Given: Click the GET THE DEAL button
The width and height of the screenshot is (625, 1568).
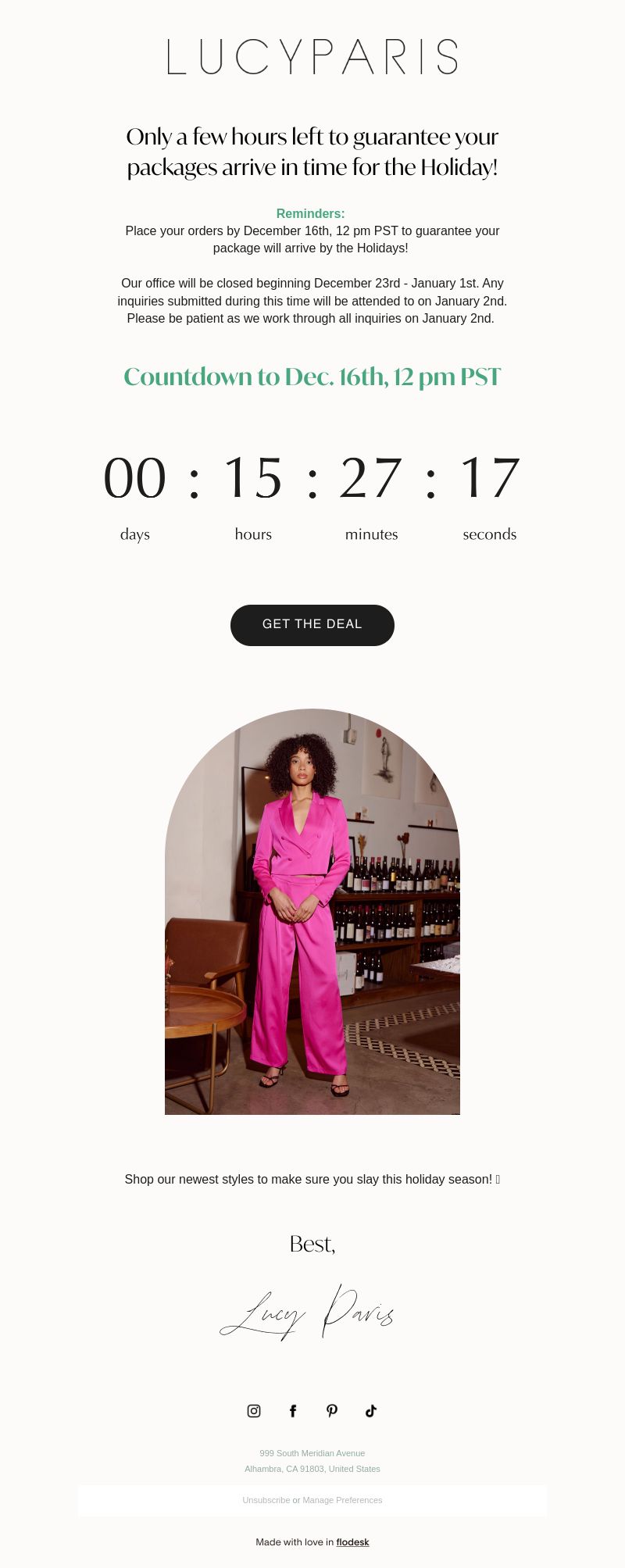Looking at the screenshot, I should (312, 625).
